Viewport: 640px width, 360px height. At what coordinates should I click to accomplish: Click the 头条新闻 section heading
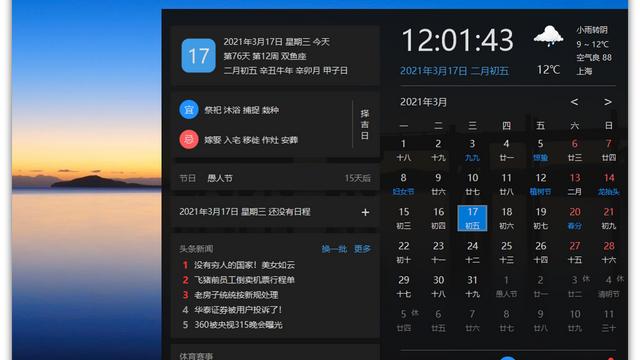[x=196, y=249]
